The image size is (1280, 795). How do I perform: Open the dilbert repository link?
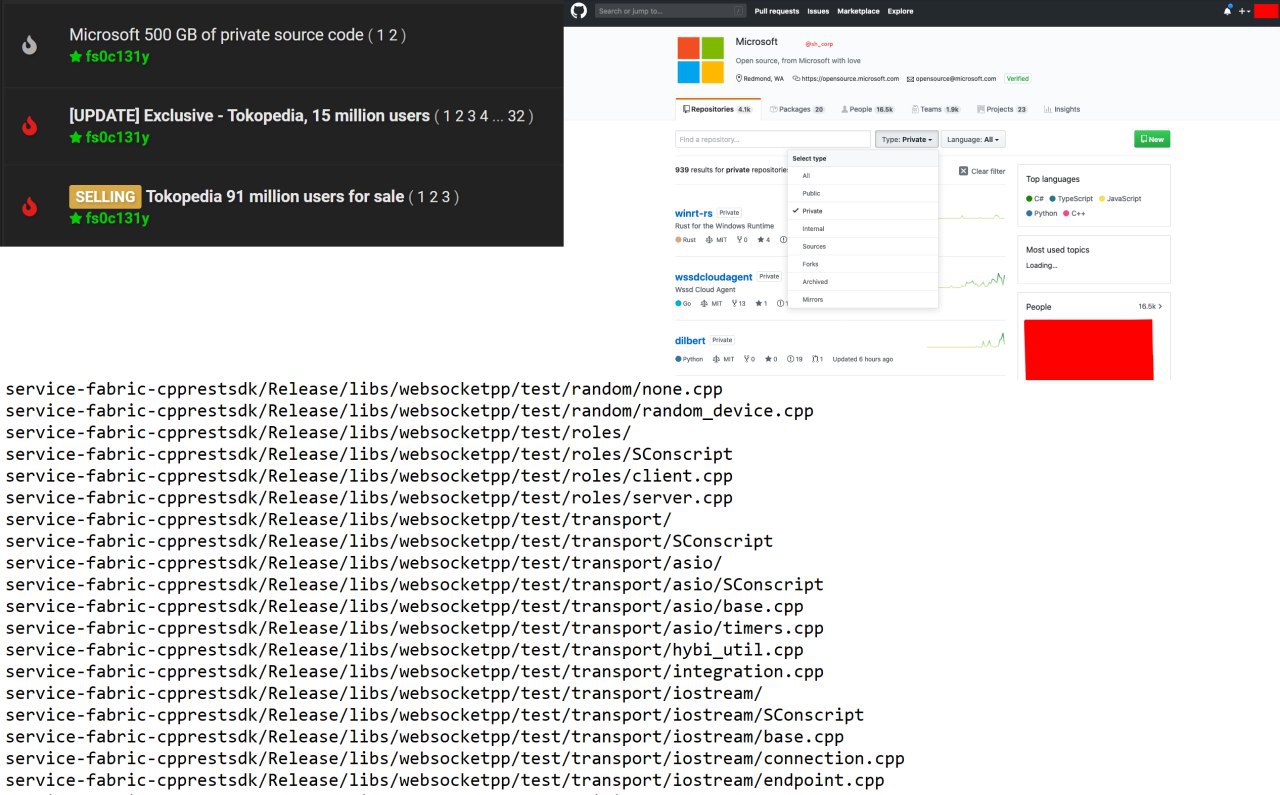pos(690,341)
